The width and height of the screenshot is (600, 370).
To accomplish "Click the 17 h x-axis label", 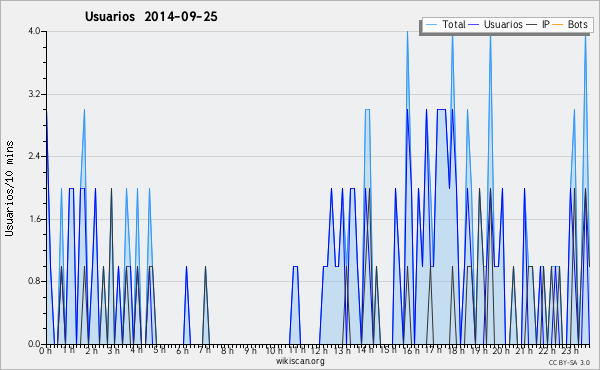I will click(433, 350).
